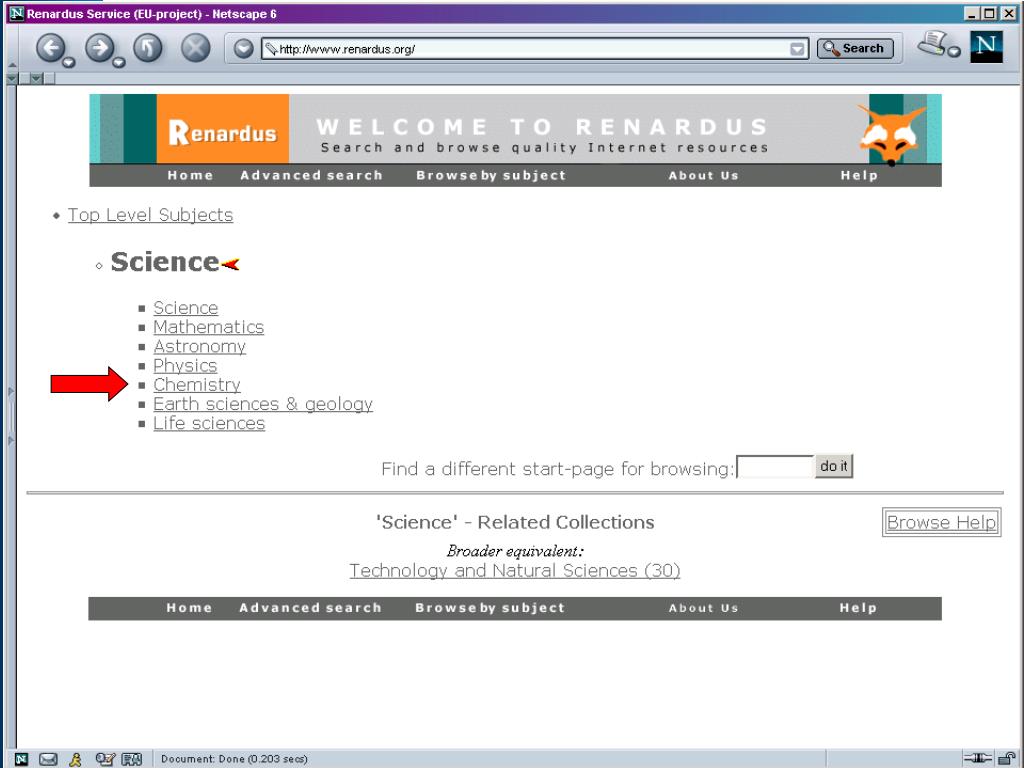Screen dimensions: 1024x768
Task: Stop loading with the X Stop button
Action: (x=195, y=48)
